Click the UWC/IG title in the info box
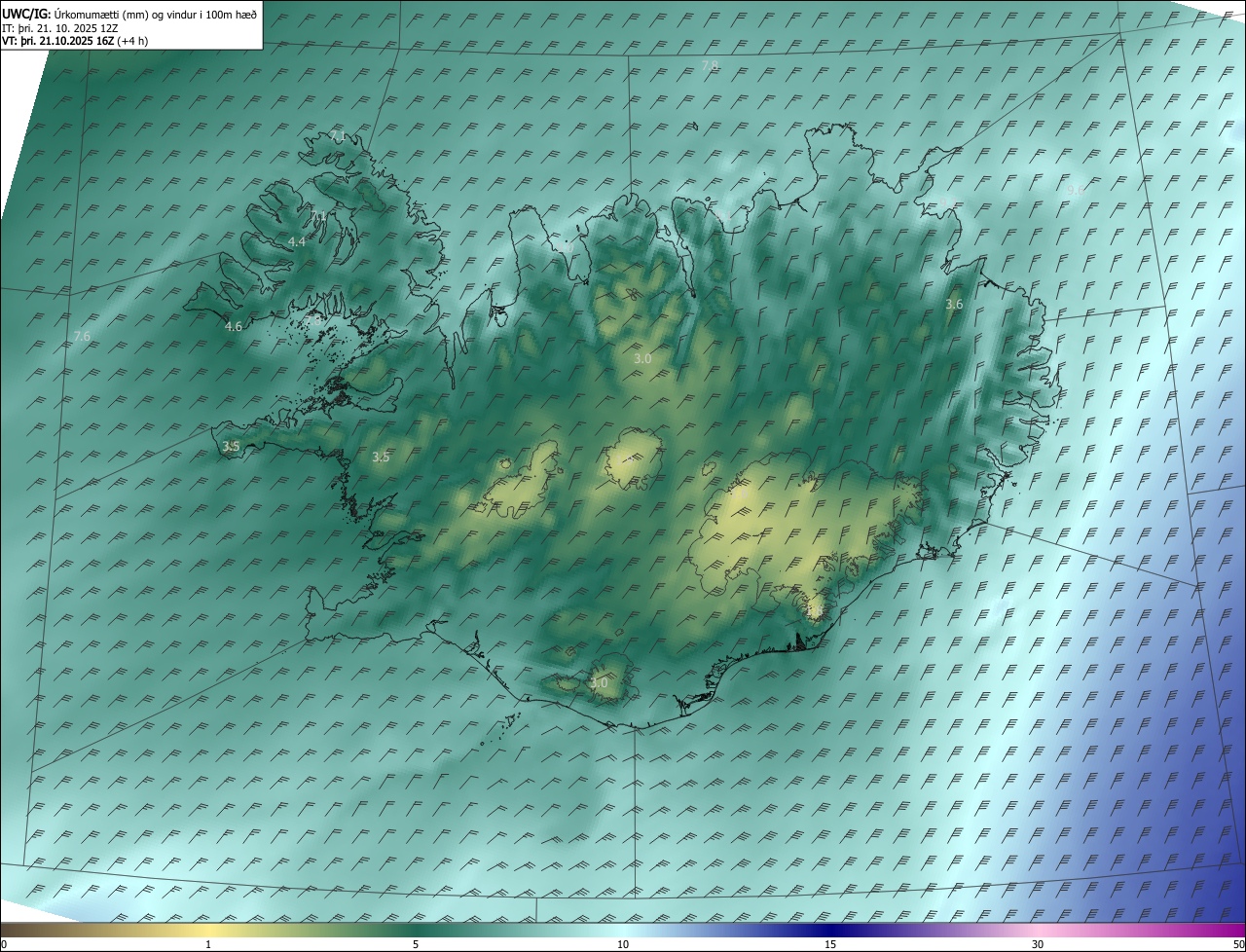Screen dimensions: 1246x952 click(26, 15)
